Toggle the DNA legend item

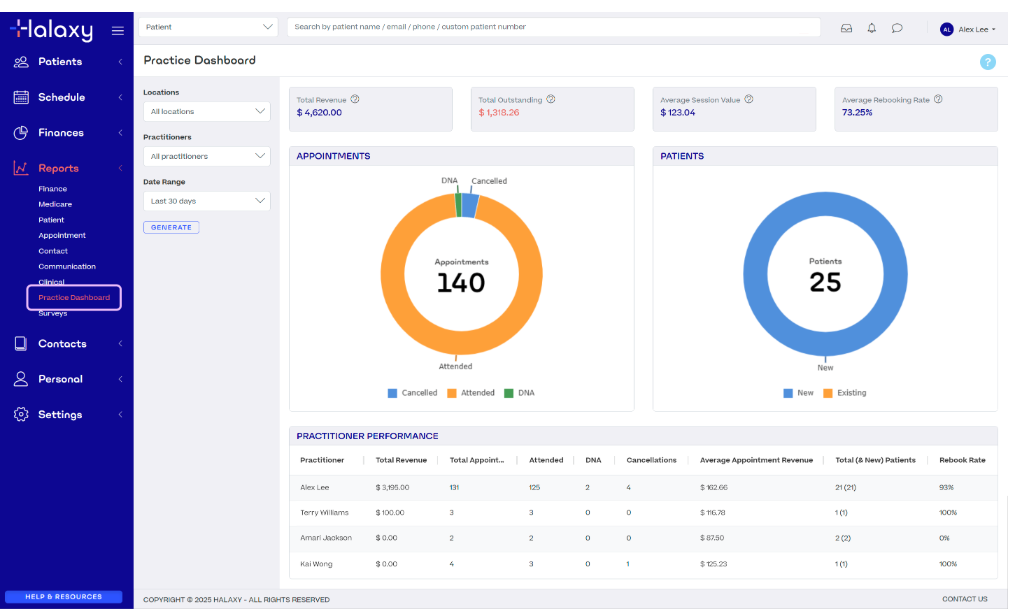click(519, 393)
